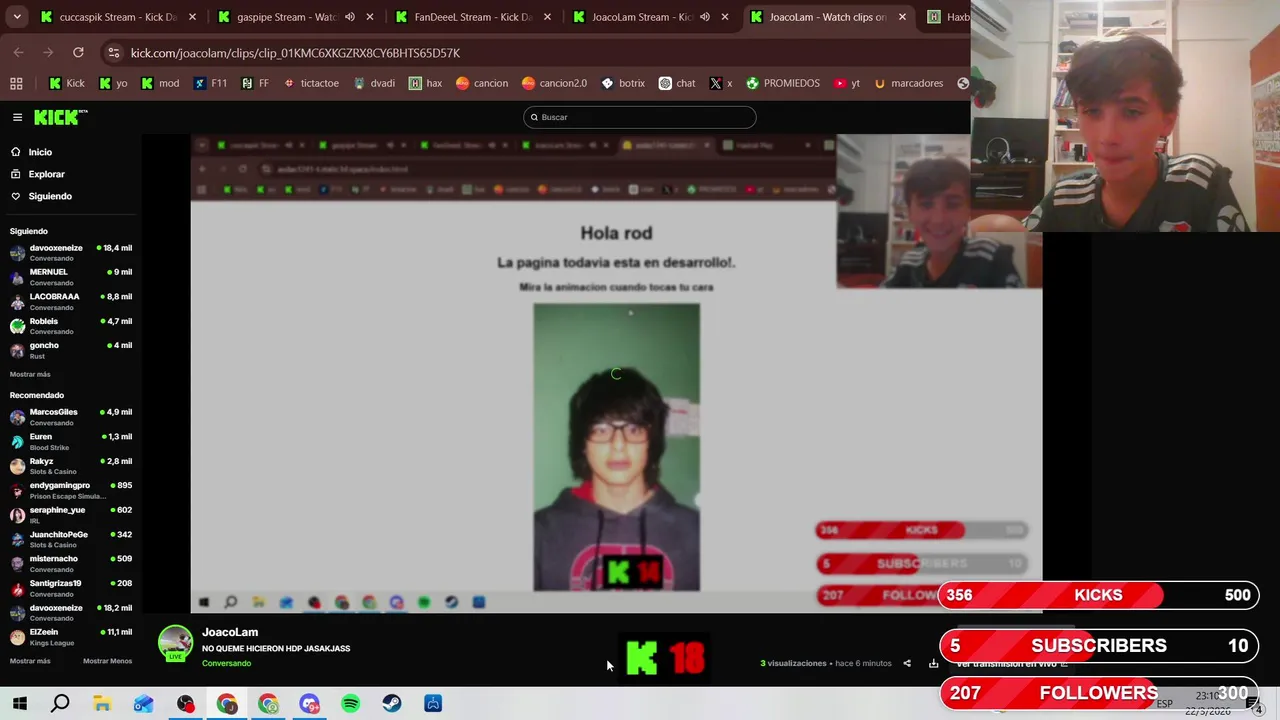Open Spotify from the taskbar
Viewport: 1280px width, 720px height.
(x=350, y=704)
